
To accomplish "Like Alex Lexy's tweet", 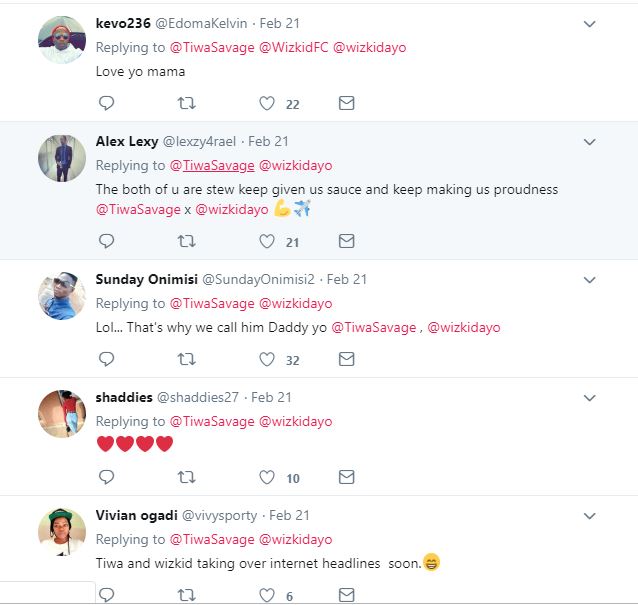I will click(x=267, y=241).
